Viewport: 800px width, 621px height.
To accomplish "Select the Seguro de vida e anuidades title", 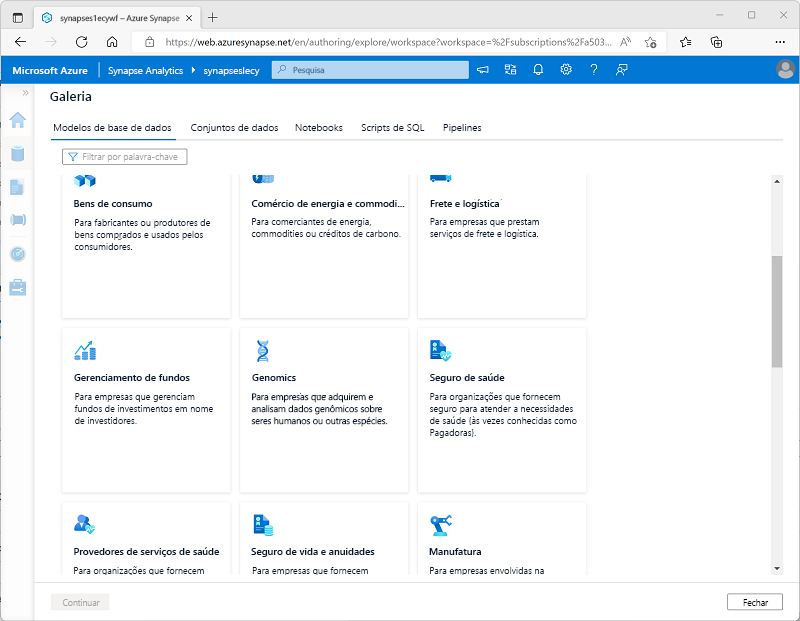I will 313,552.
